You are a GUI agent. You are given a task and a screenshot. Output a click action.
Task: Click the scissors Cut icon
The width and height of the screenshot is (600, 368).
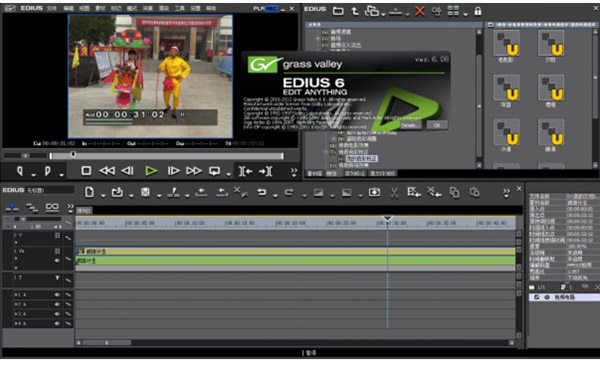point(394,192)
